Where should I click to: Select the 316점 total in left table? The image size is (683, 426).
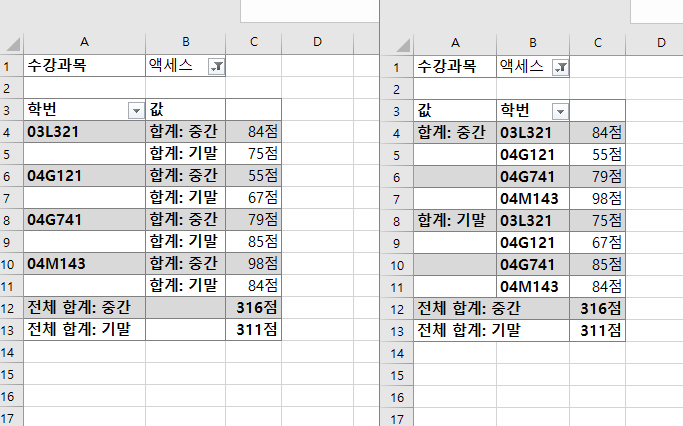pos(254,307)
